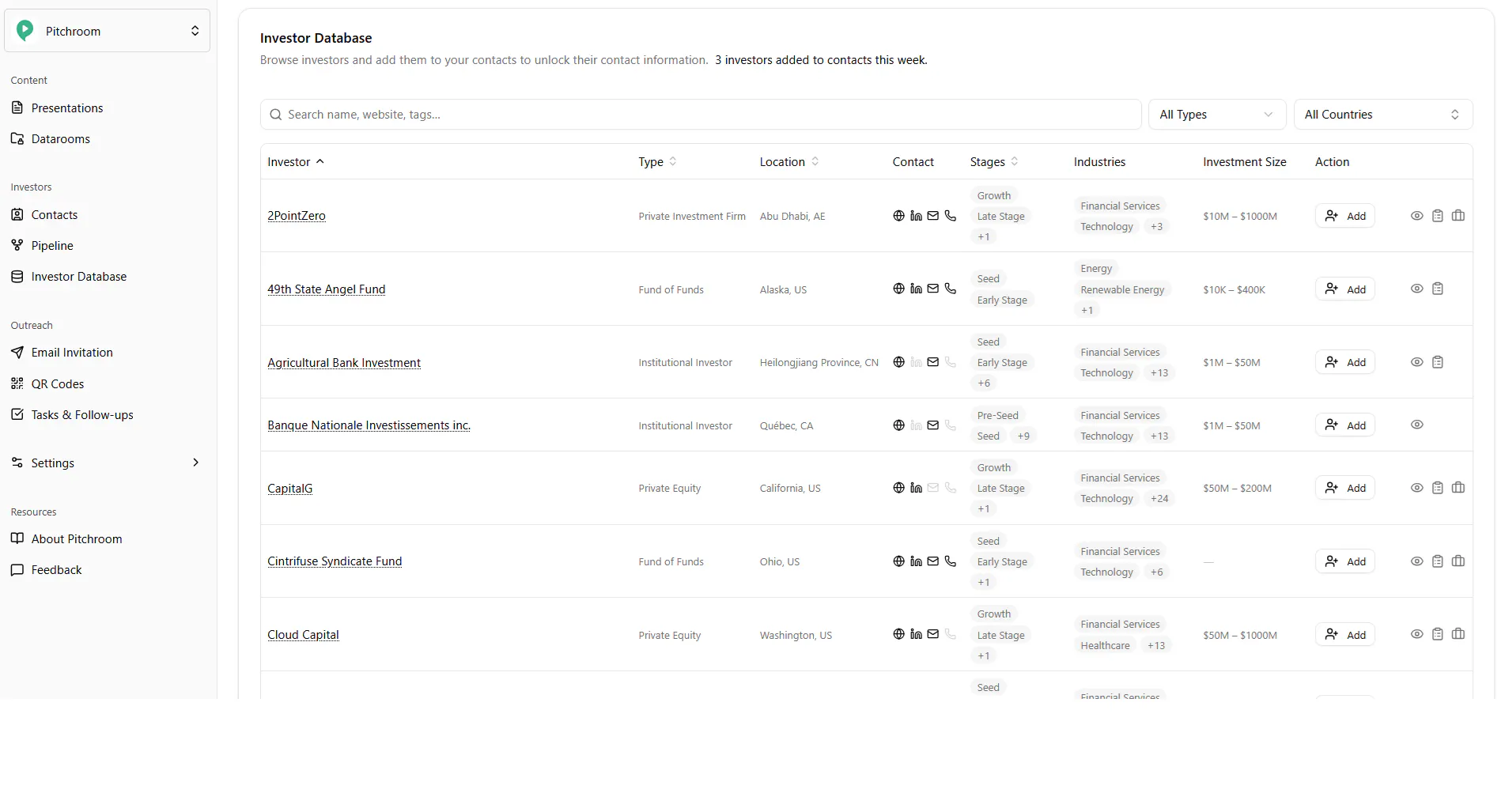Screen dimensions: 1505x812
Task: Click the email icon for 2PointZero
Action: pyautogui.click(x=933, y=216)
